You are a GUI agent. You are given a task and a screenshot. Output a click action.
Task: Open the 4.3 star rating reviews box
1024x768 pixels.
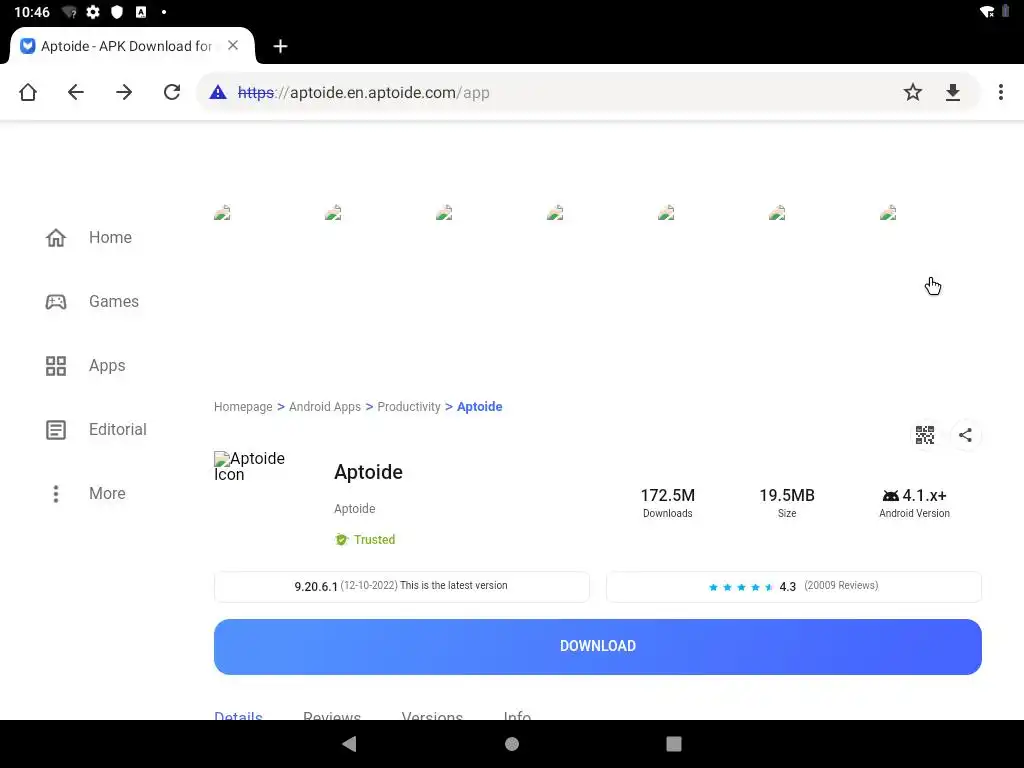793,586
